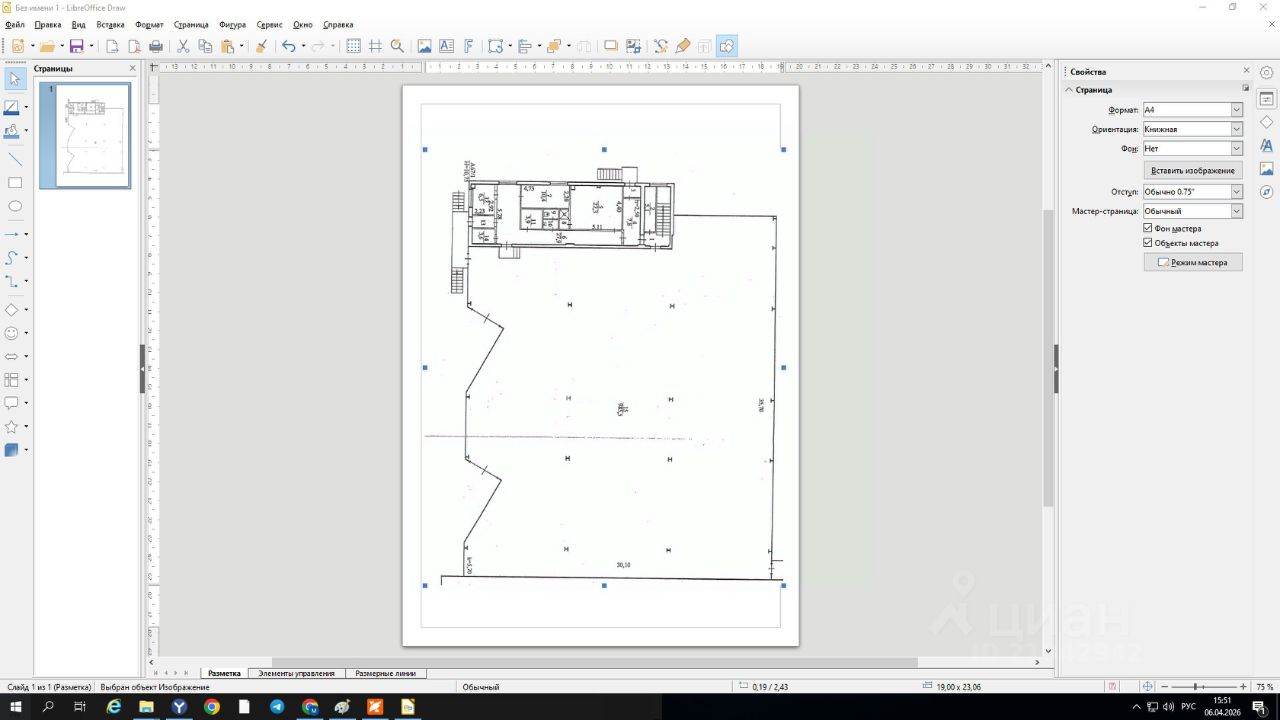1280x720 pixels.
Task: Open the notification center in taskbar
Action: pyautogui.click(x=1259, y=706)
